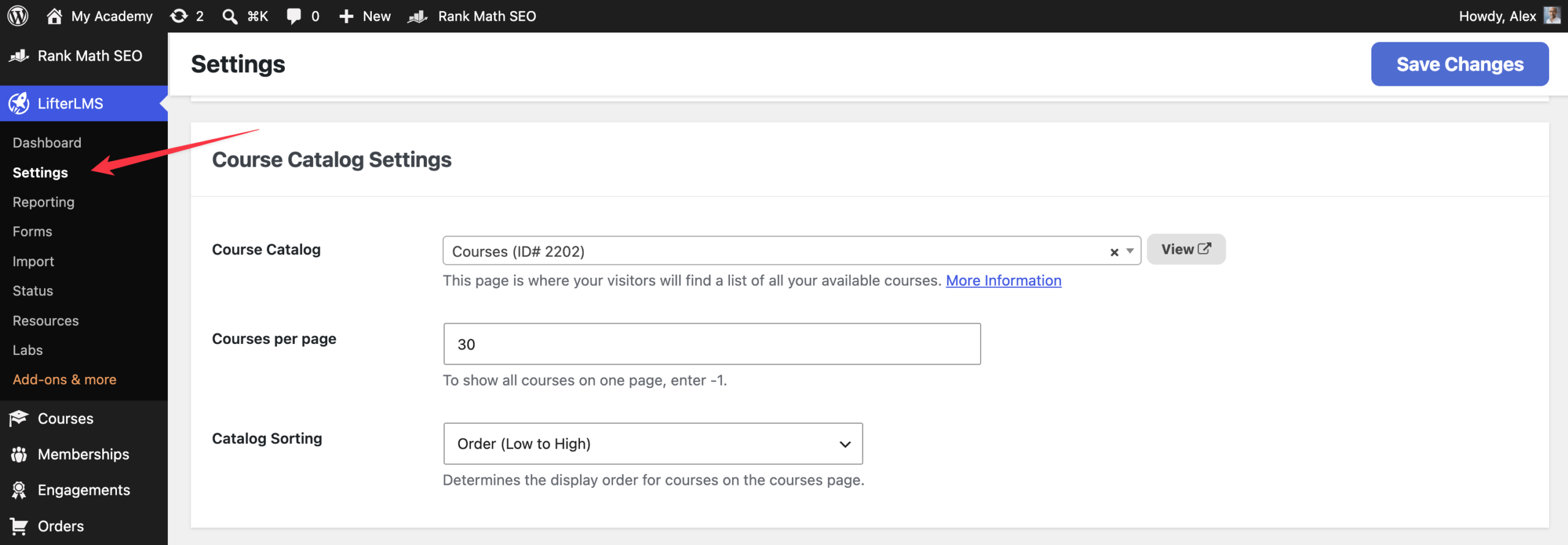Image resolution: width=1568 pixels, height=545 pixels.
Task: Click the Save Changes button
Action: pyautogui.click(x=1460, y=64)
